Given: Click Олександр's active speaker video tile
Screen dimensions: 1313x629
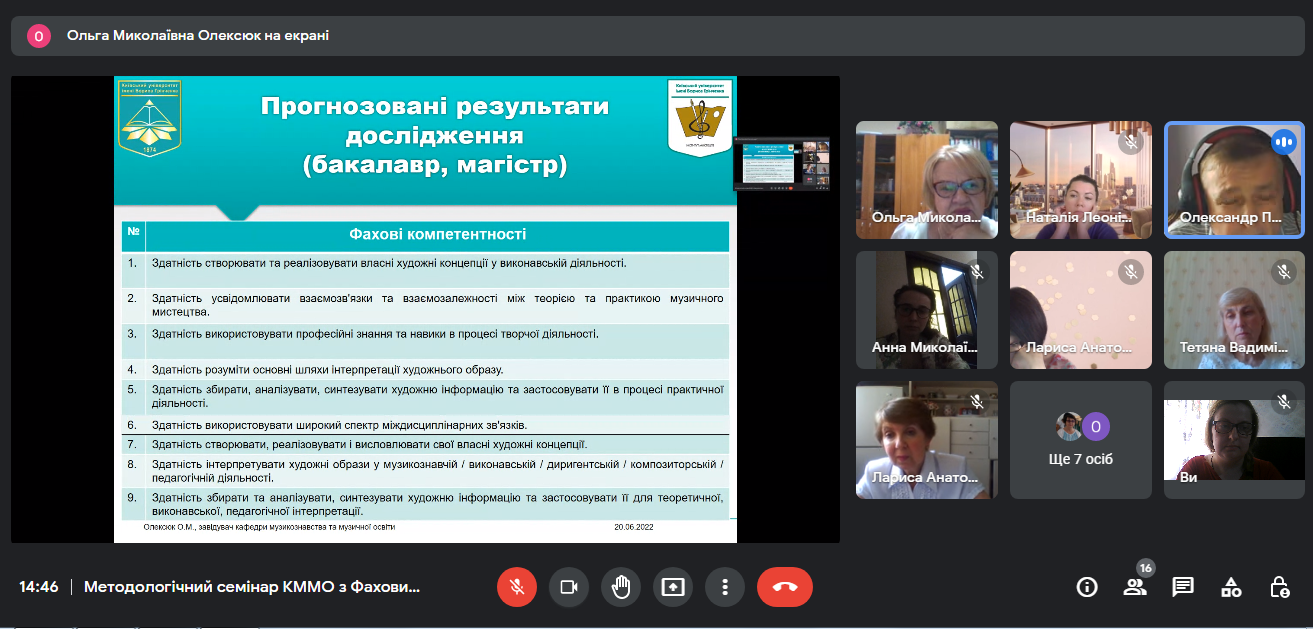Looking at the screenshot, I should point(1234,180).
